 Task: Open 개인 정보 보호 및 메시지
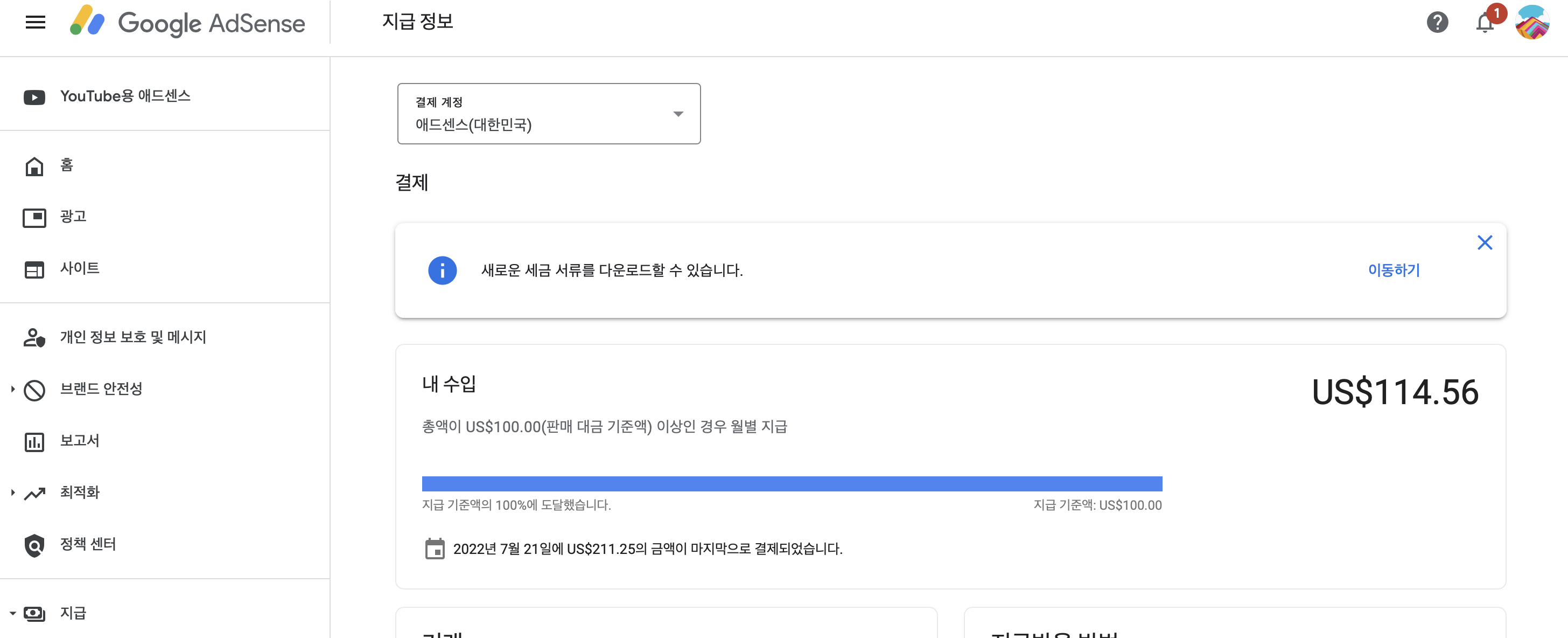coord(132,337)
